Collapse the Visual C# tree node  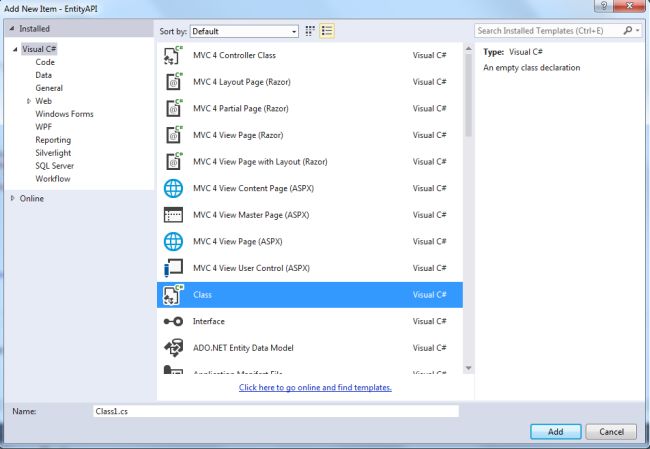(x=15, y=49)
